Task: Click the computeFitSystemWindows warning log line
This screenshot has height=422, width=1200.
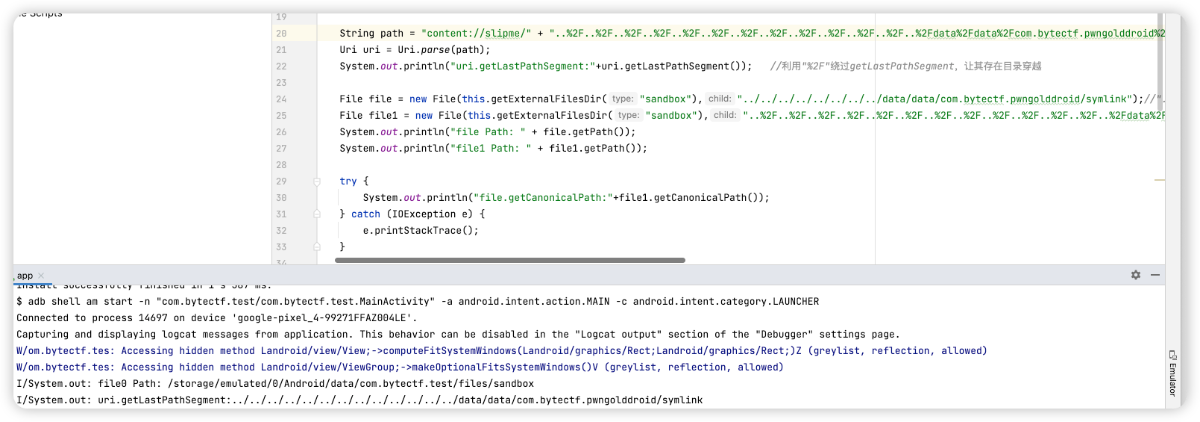Action: coord(500,351)
